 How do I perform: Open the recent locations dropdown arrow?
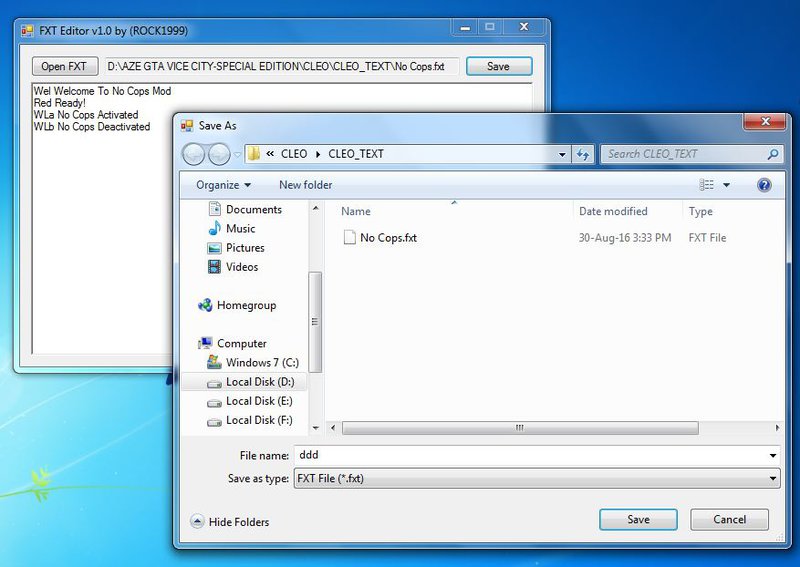coord(237,154)
